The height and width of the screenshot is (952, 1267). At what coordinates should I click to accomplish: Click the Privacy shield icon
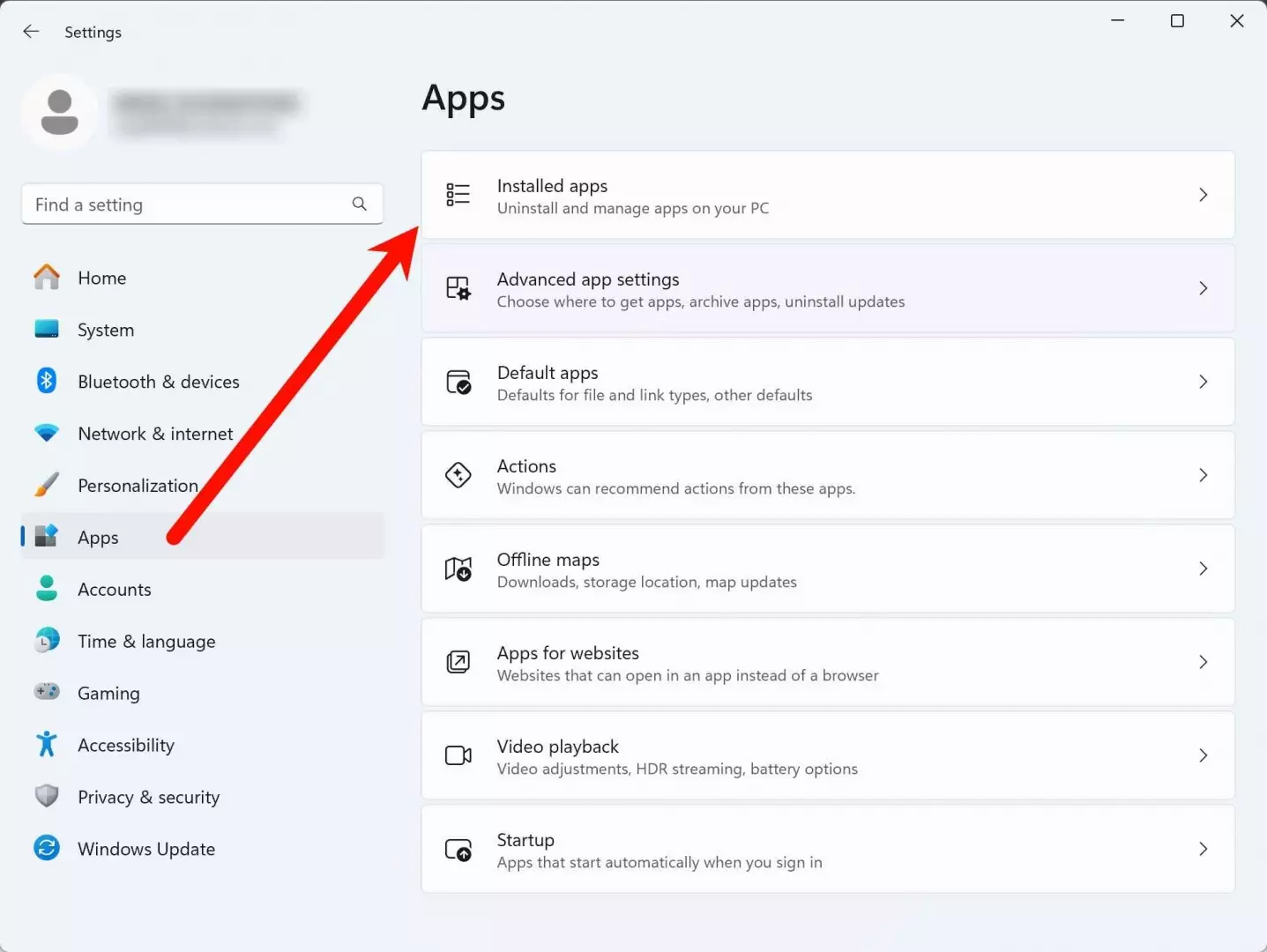(x=47, y=796)
